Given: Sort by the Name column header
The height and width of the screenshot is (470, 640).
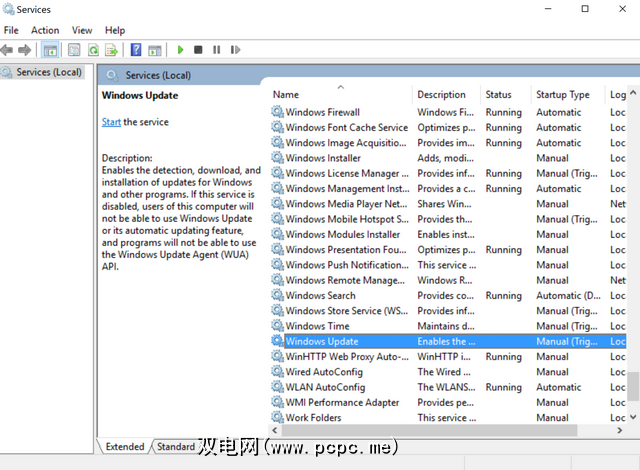Looking at the screenshot, I should [341, 95].
